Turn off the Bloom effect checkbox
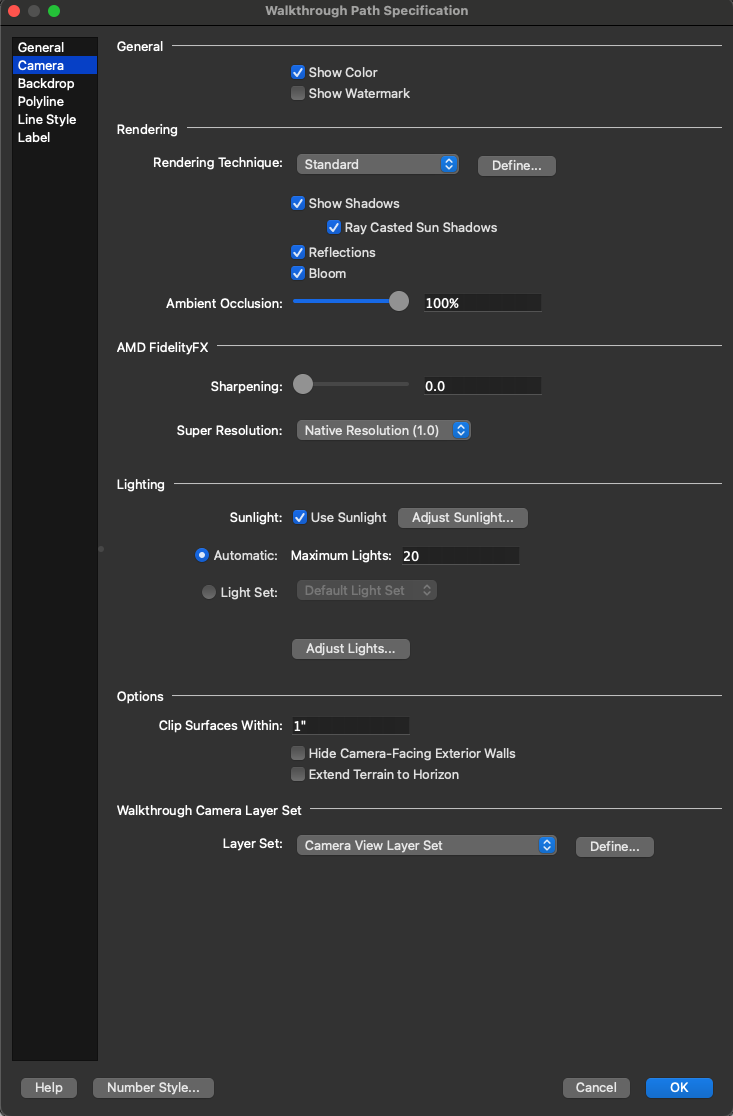Image resolution: width=733 pixels, height=1116 pixels. click(298, 273)
